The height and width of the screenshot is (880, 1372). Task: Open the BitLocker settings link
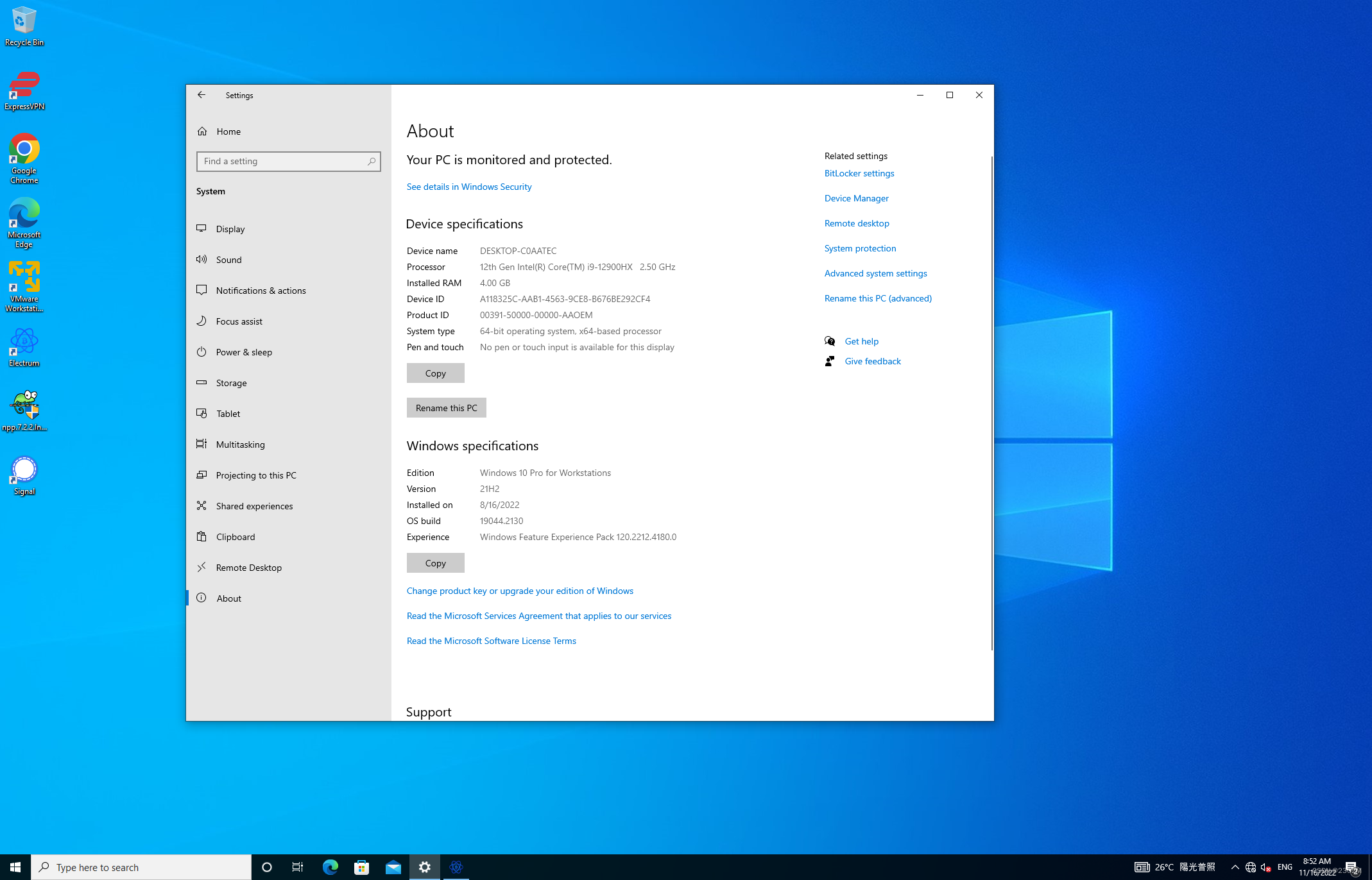[859, 173]
